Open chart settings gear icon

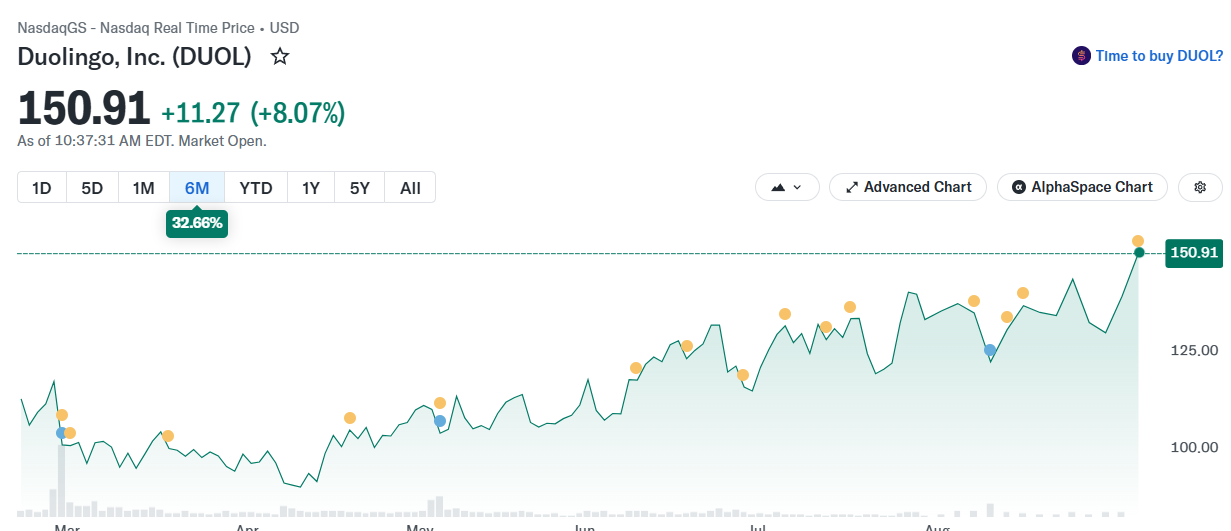pos(1200,187)
